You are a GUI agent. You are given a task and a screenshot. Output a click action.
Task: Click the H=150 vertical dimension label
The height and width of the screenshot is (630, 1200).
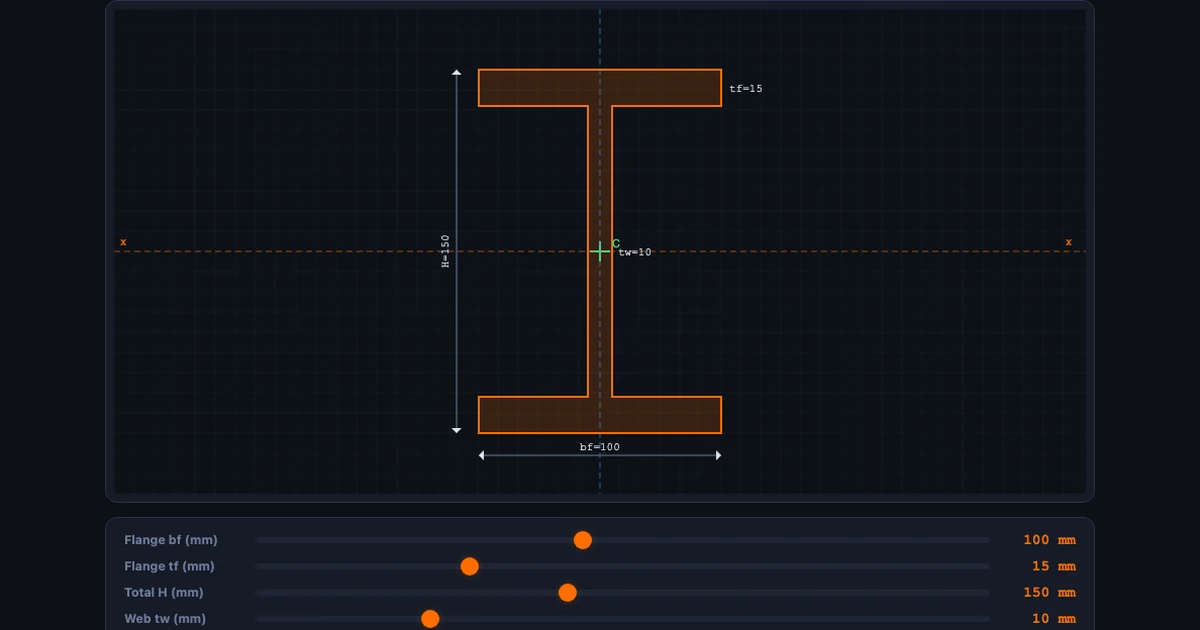coord(446,251)
